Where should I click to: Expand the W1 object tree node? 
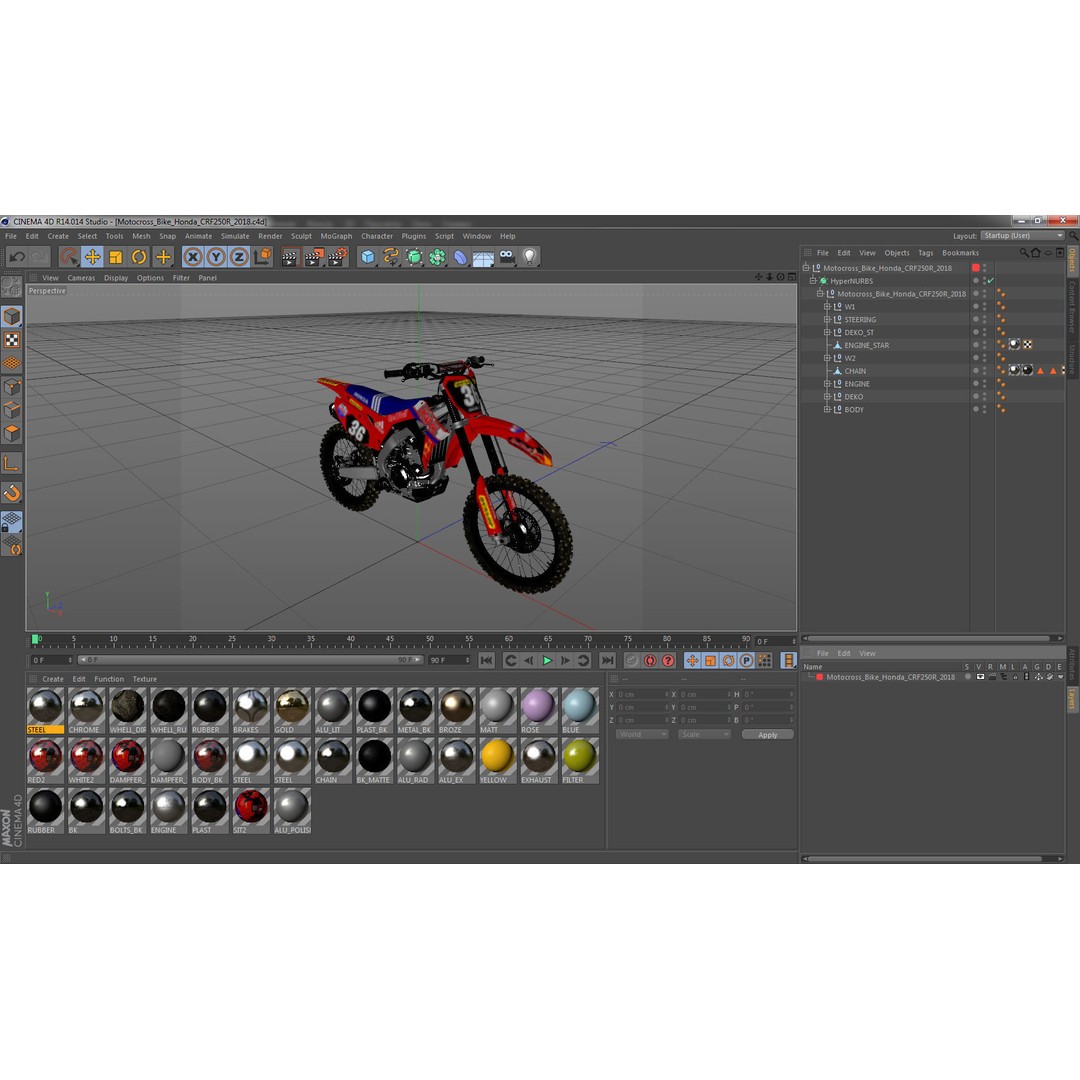827,307
